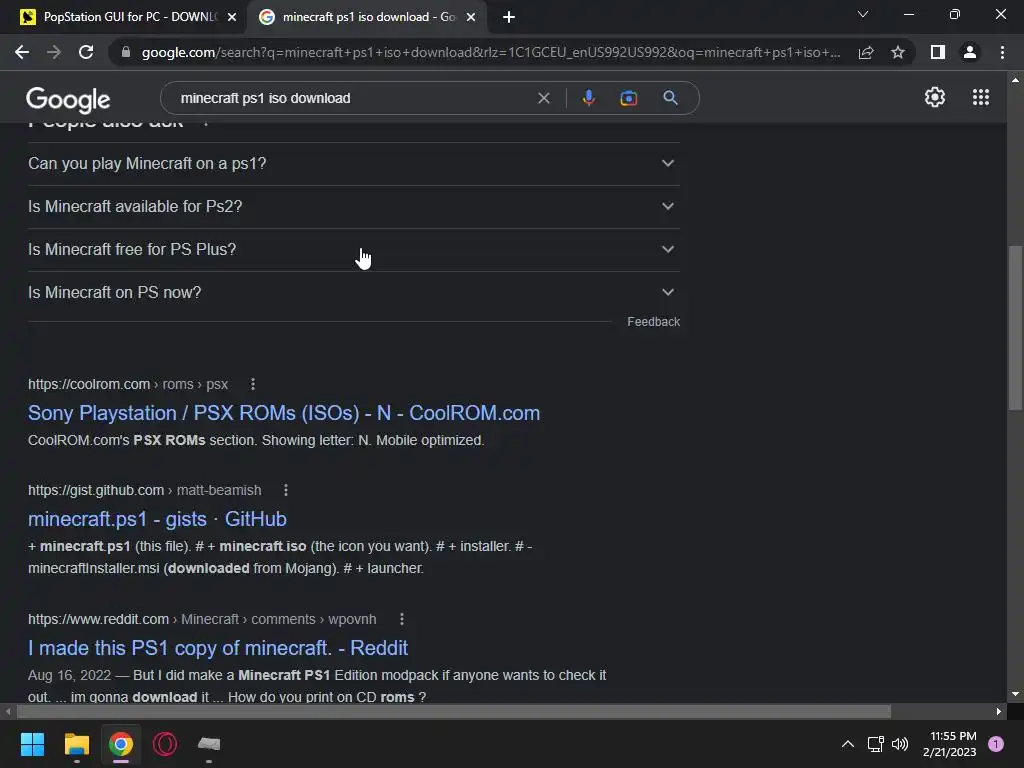Close the PopStation GUI tab
The width and height of the screenshot is (1024, 768).
[232, 17]
